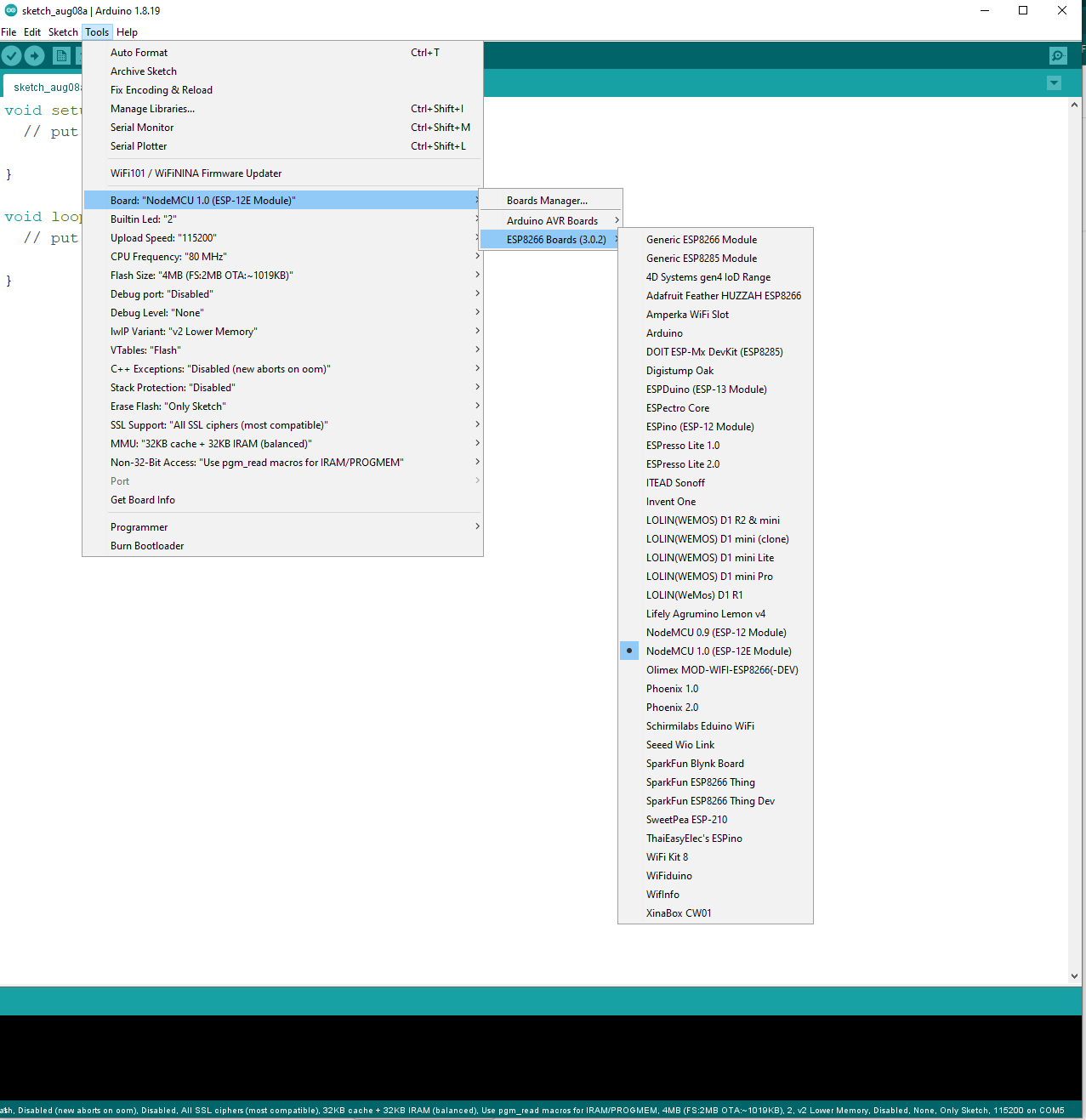1086x1120 pixels.
Task: Choose Fix Encoding & Reload
Action: coord(282,90)
